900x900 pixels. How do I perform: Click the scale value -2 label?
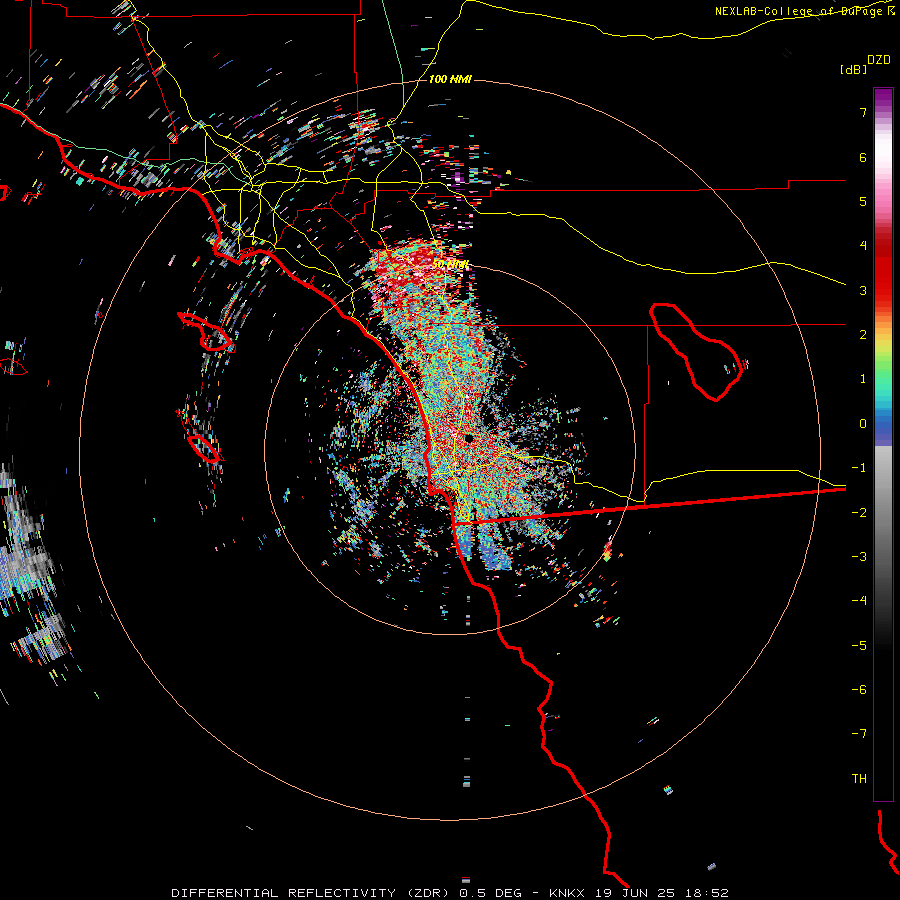[859, 513]
